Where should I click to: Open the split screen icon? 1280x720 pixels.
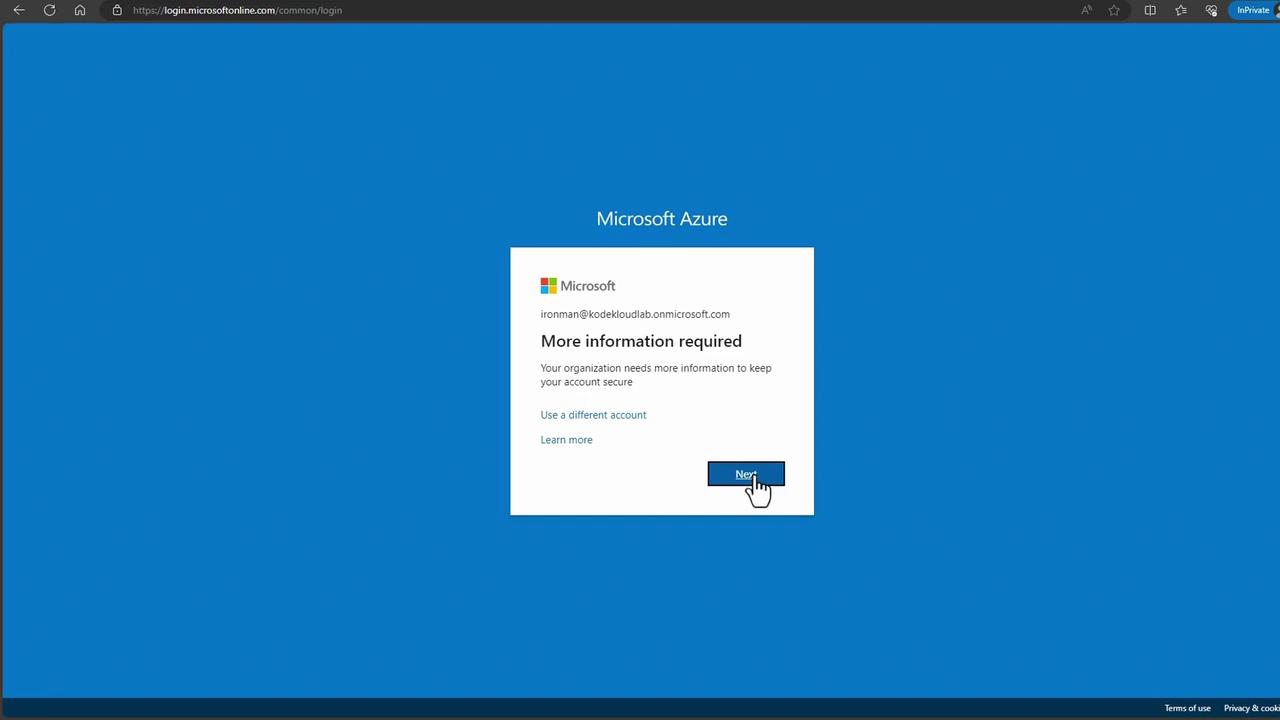[1150, 10]
